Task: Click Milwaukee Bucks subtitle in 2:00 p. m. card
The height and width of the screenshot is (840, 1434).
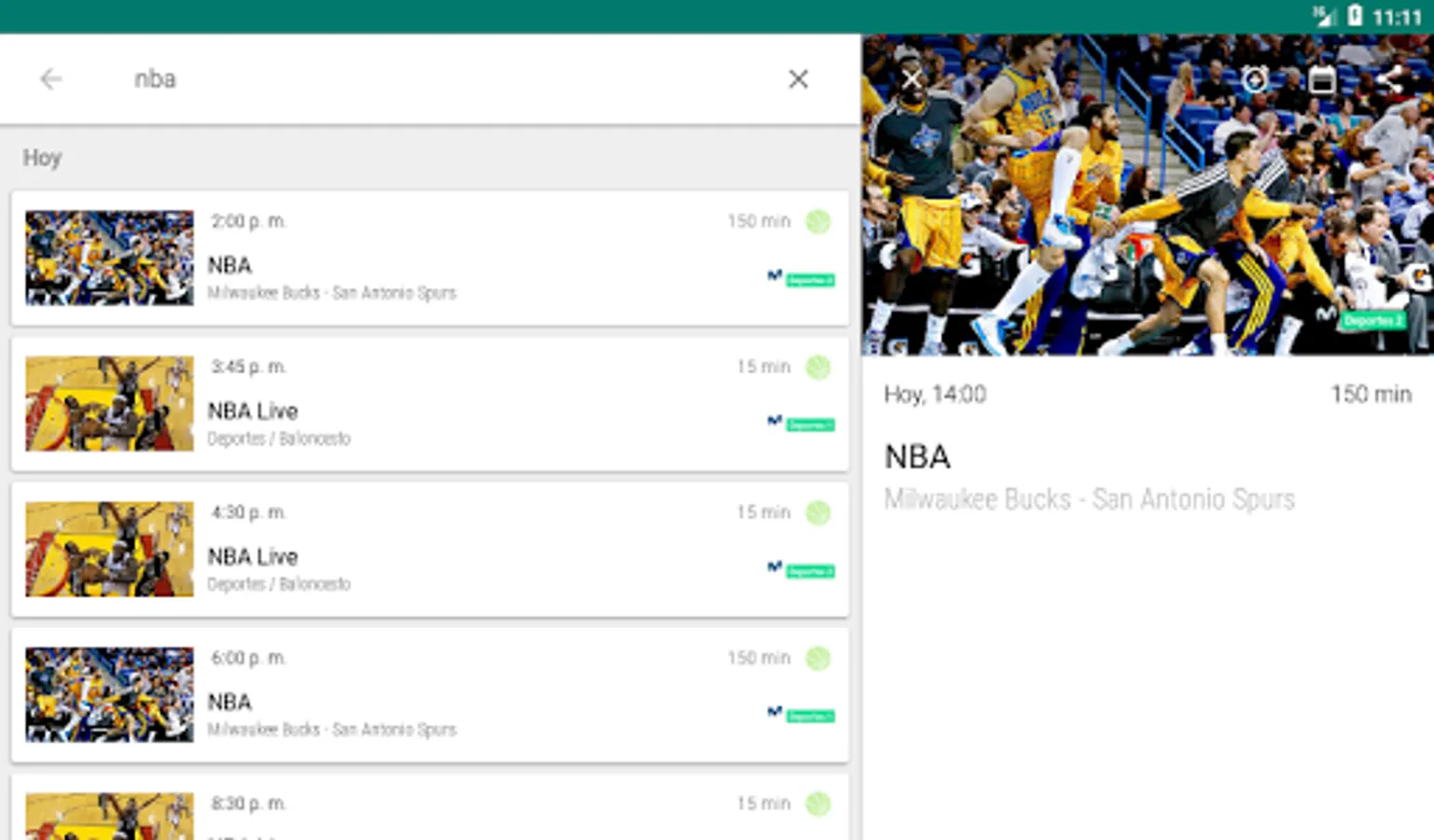Action: pyautogui.click(x=331, y=293)
